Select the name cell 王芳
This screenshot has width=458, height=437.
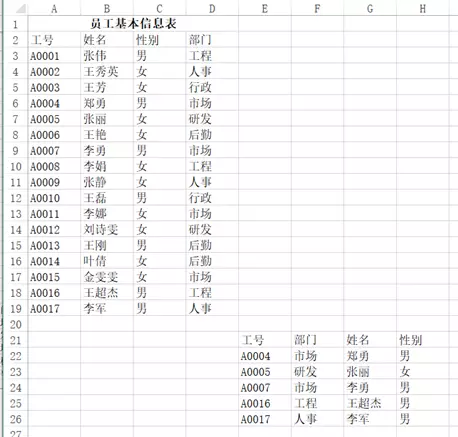coord(107,87)
